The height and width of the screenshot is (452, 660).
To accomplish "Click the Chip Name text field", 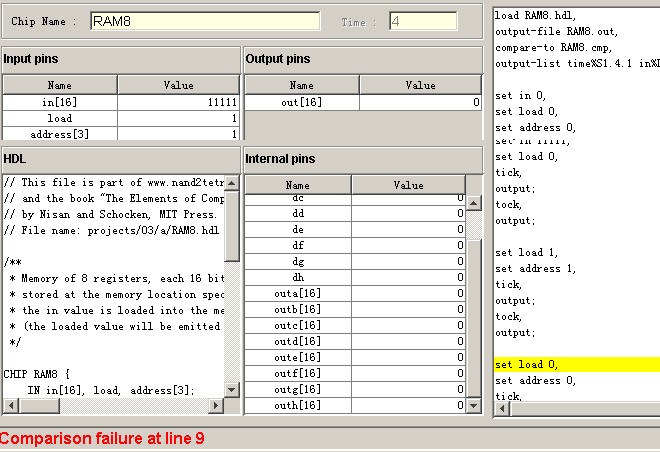I will 205,21.
